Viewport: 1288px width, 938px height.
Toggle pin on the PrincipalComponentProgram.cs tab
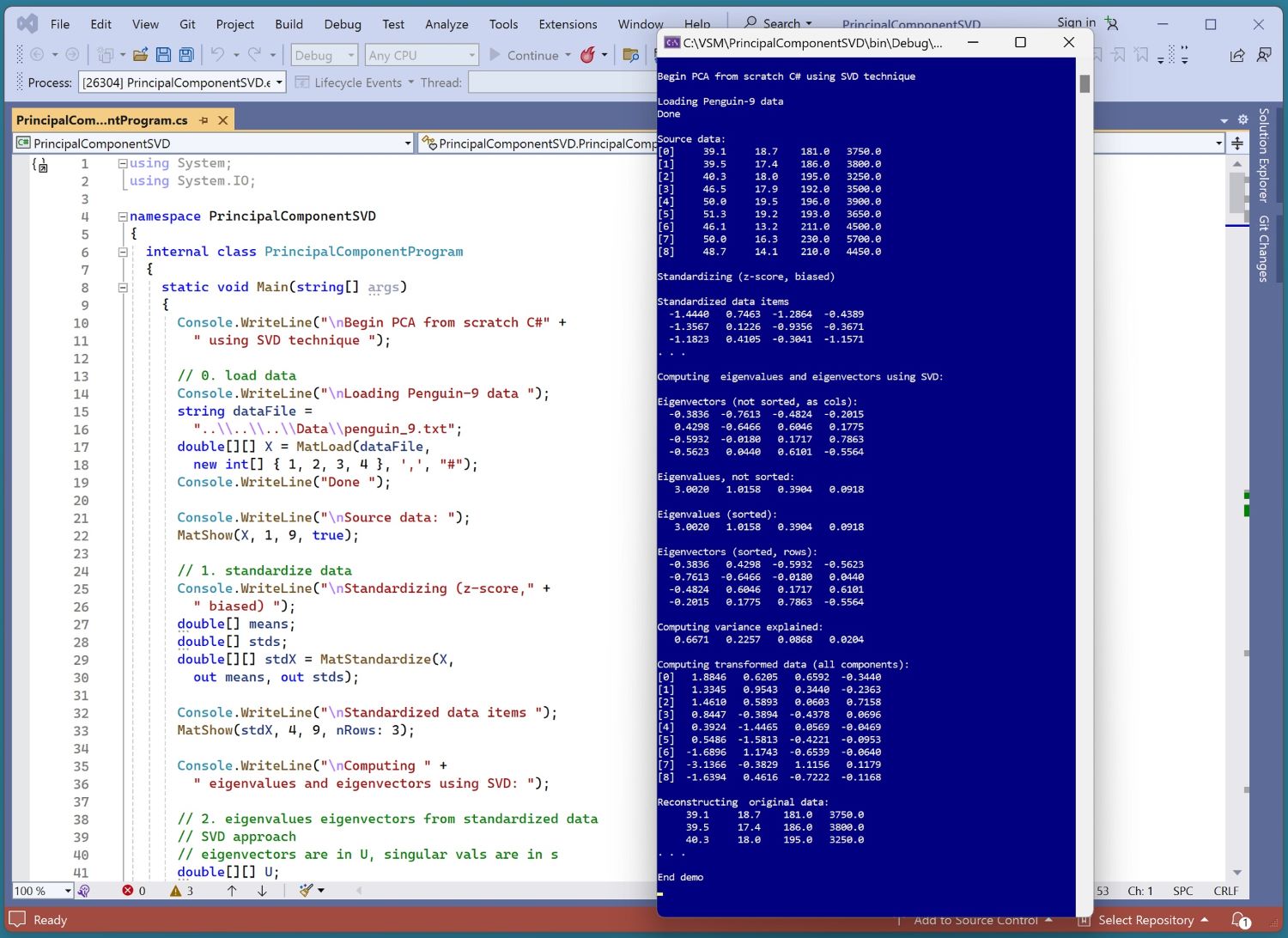tap(204, 120)
